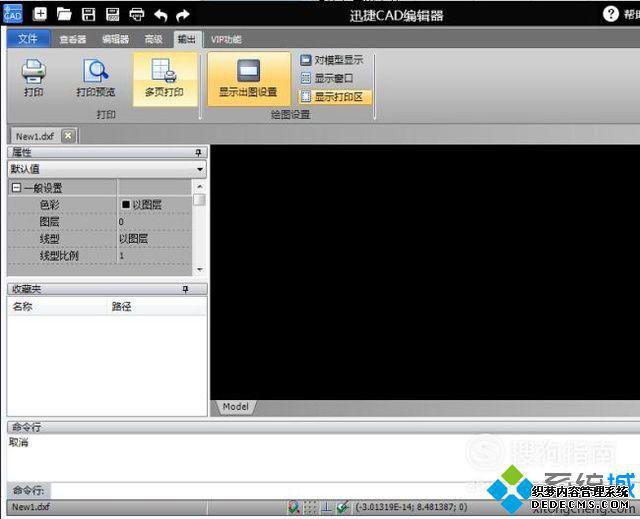Viewport: 640px width, 519px height.
Task: Redo the last action
Action: tap(183, 16)
